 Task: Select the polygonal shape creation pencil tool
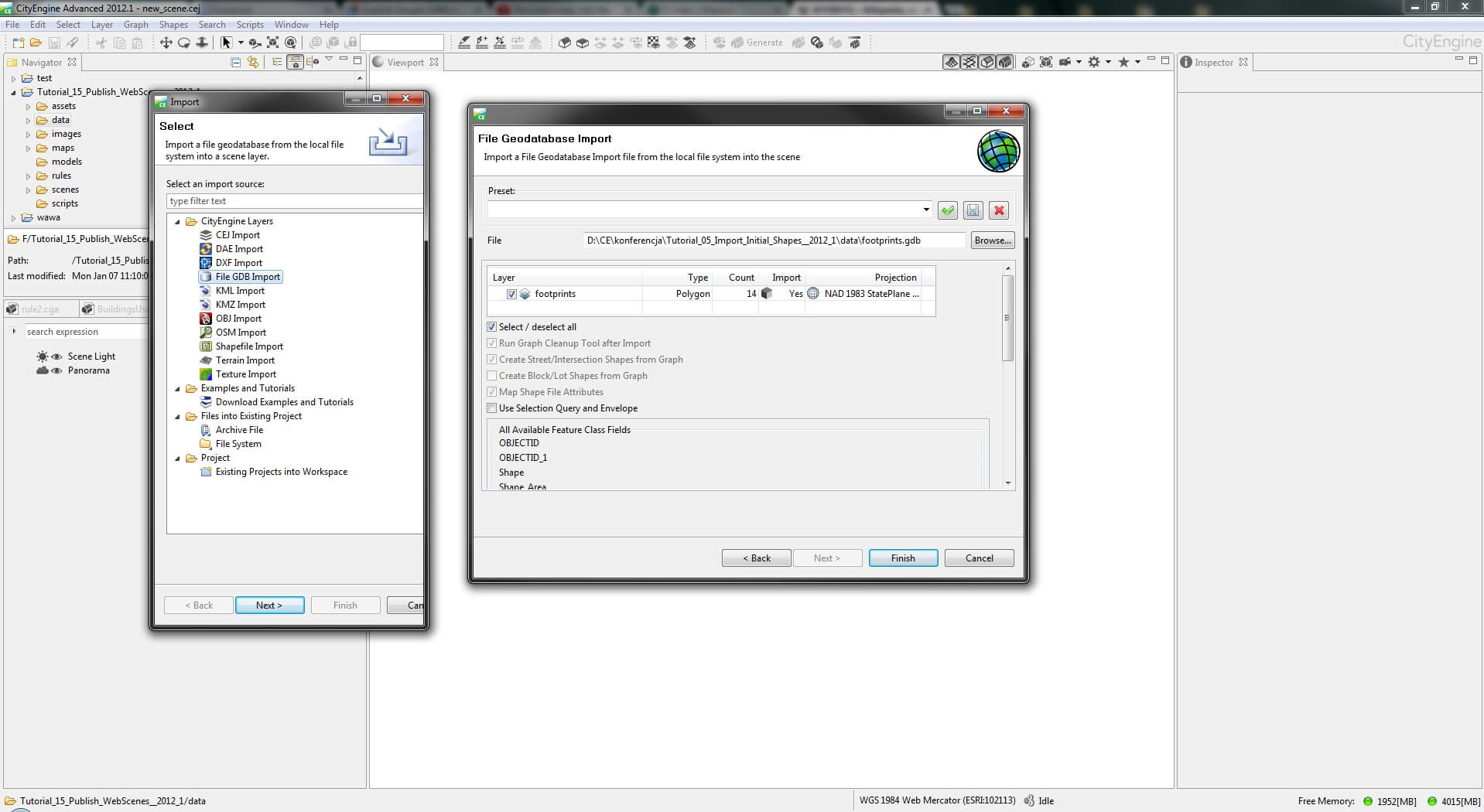pos(463,43)
